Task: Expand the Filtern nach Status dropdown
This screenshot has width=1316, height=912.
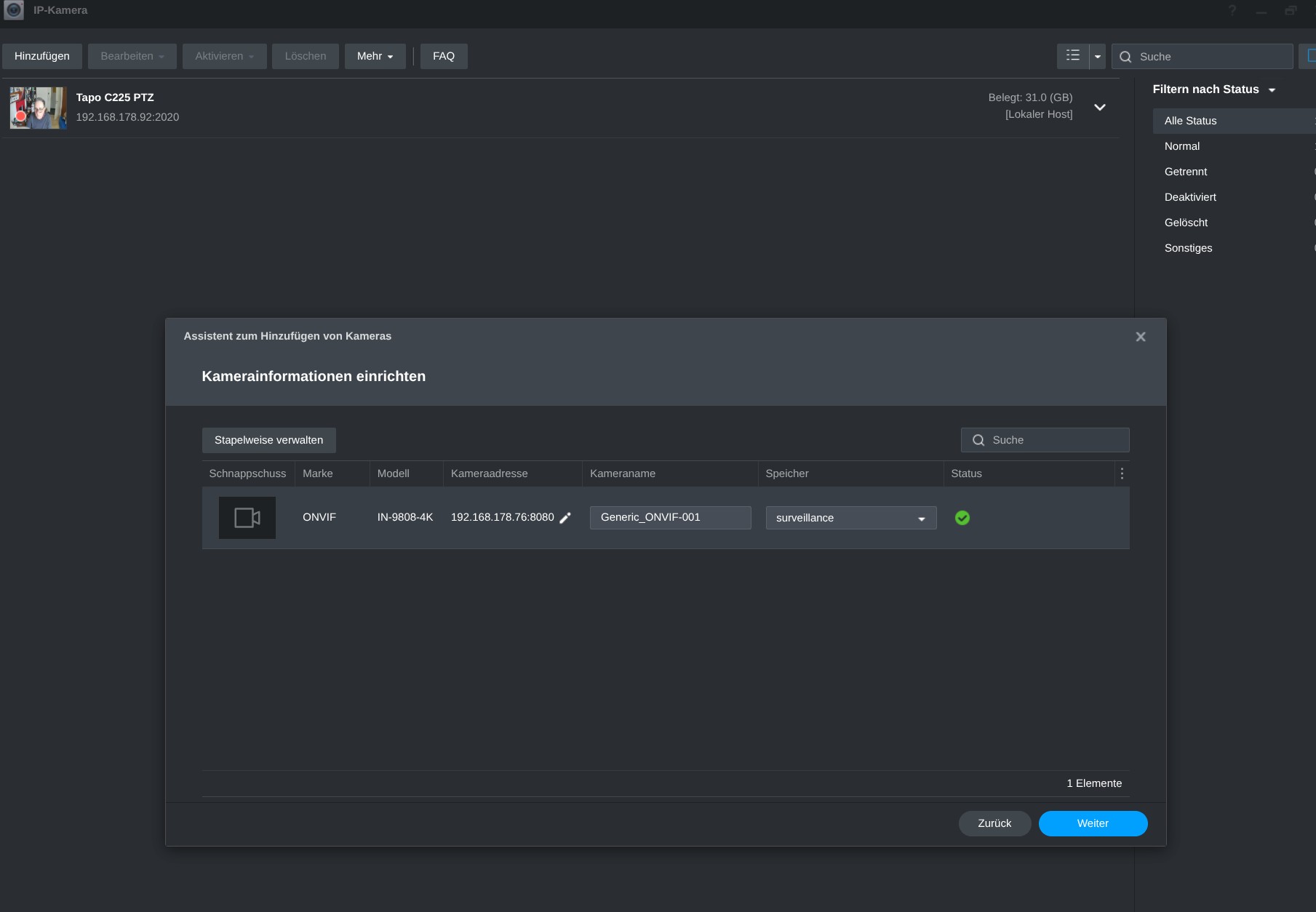Action: [x=1272, y=89]
